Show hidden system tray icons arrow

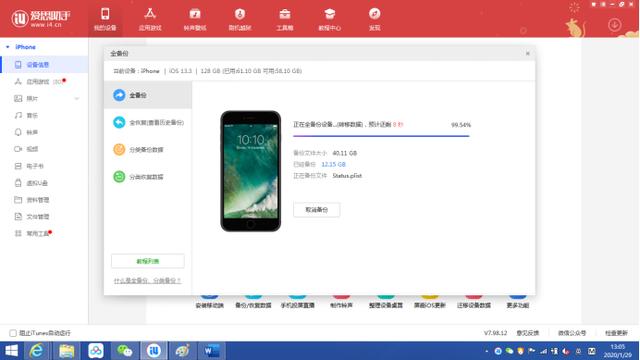[x=487, y=351]
